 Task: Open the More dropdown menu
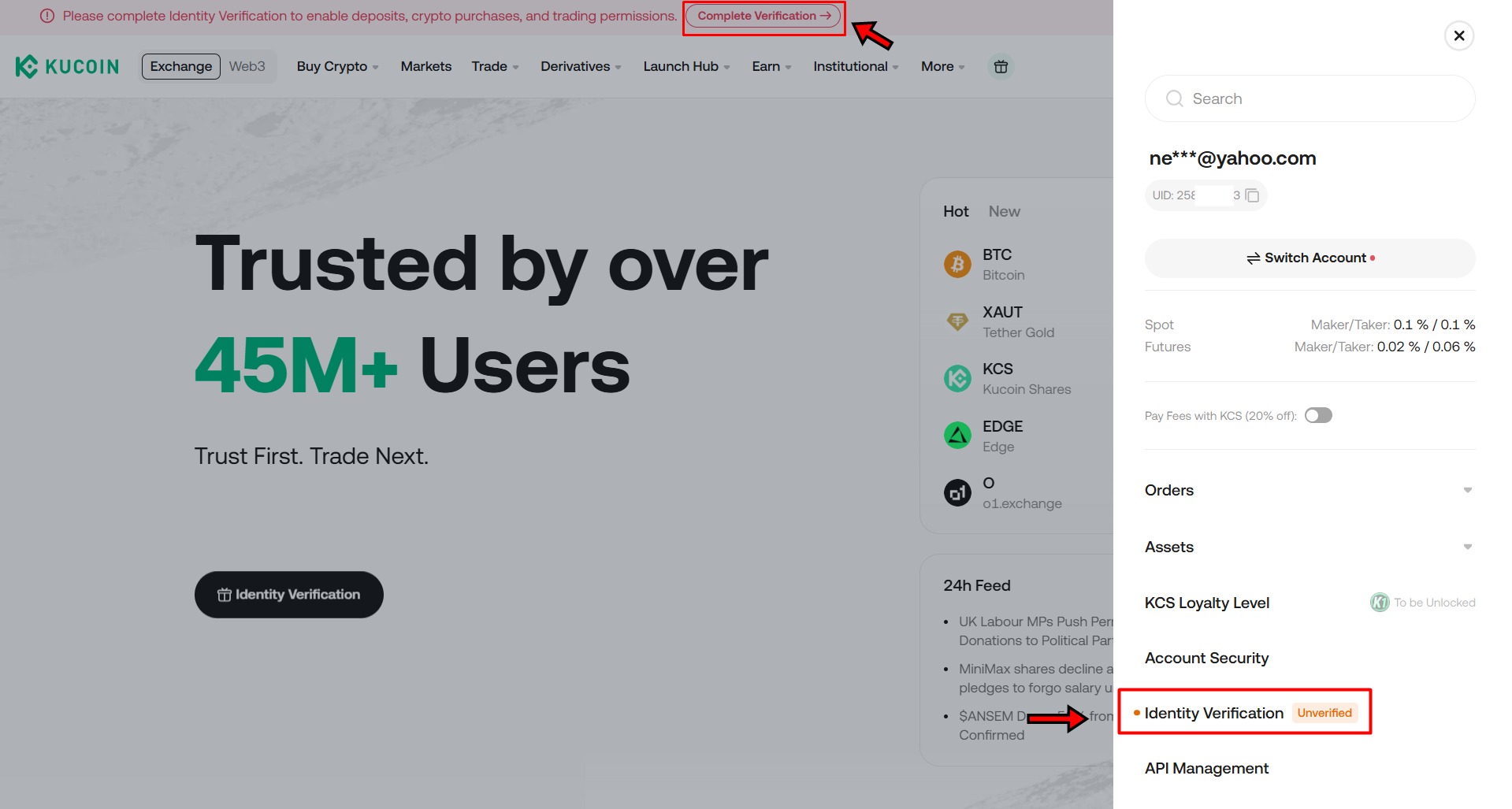pos(942,66)
